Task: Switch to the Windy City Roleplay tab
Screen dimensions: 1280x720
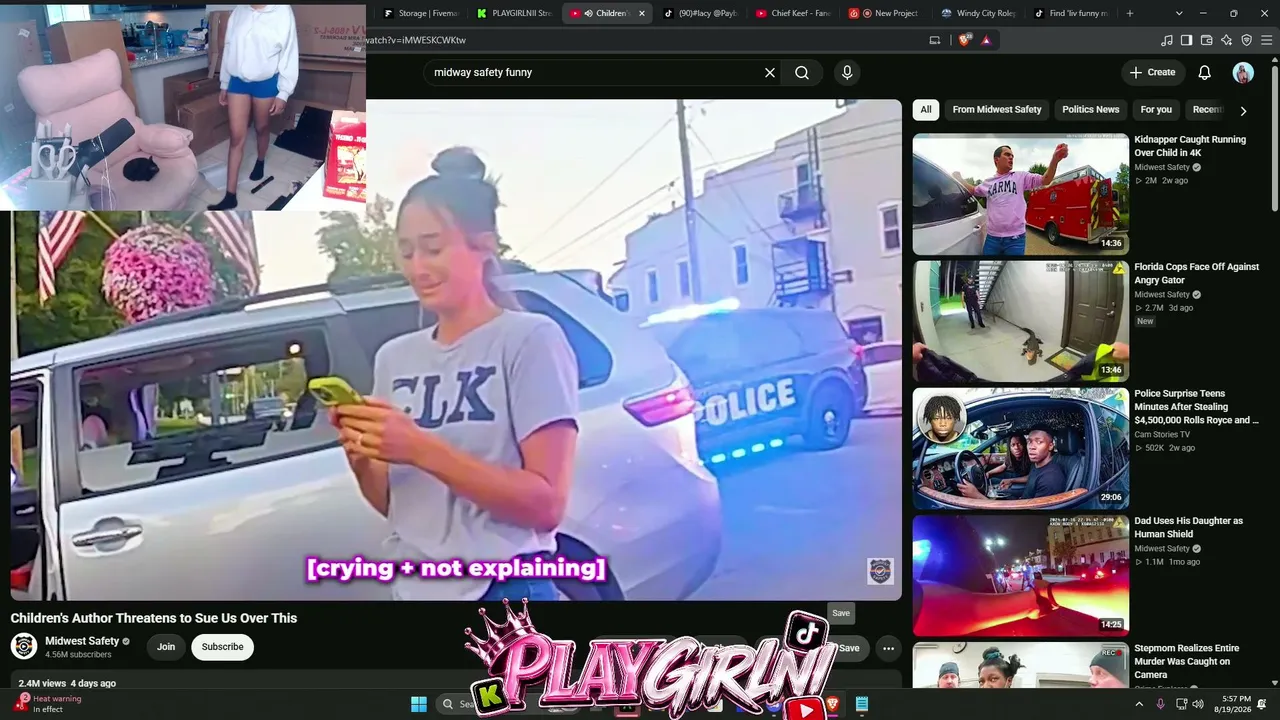Action: pos(978,13)
